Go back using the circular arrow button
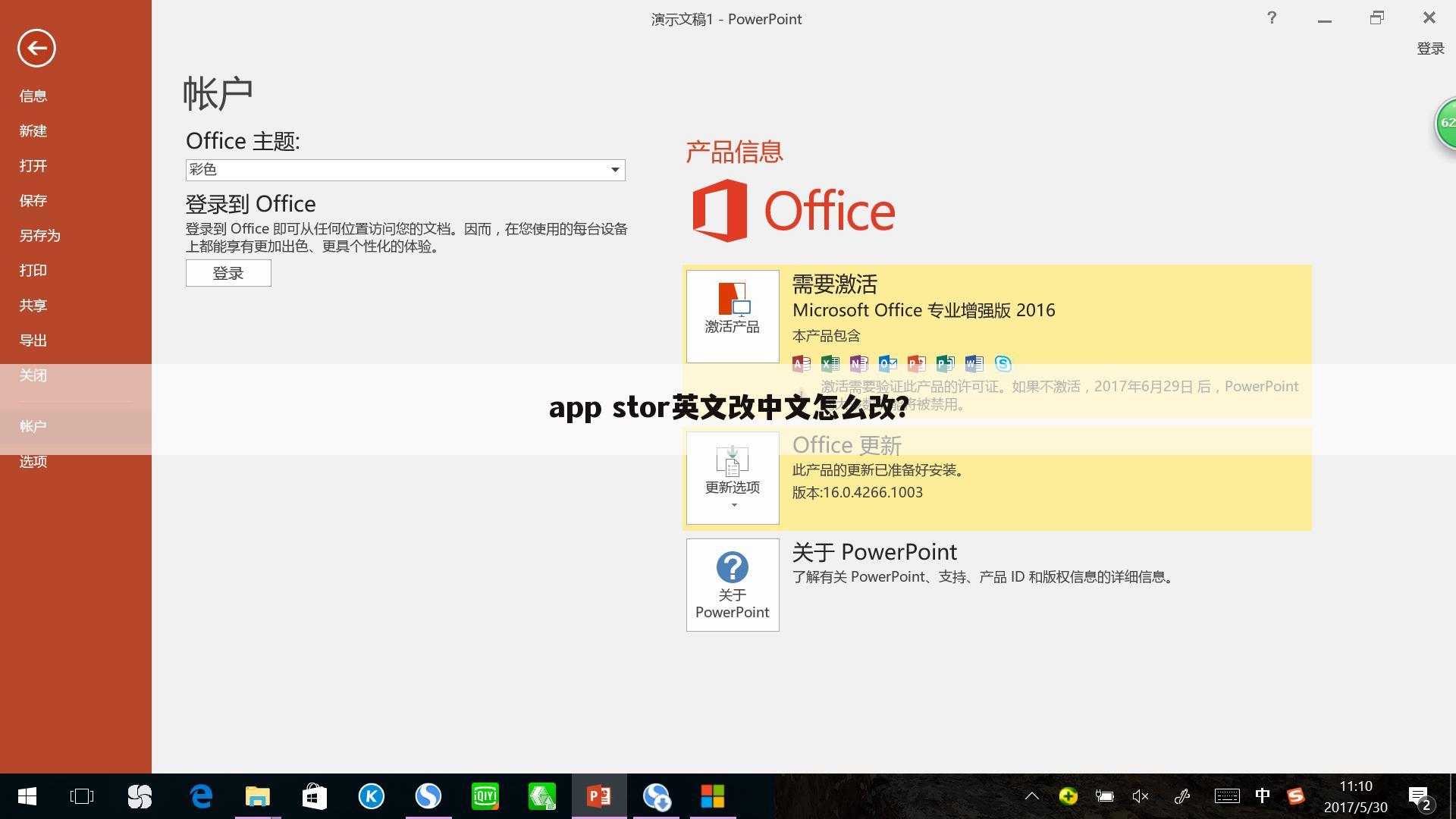 point(36,49)
